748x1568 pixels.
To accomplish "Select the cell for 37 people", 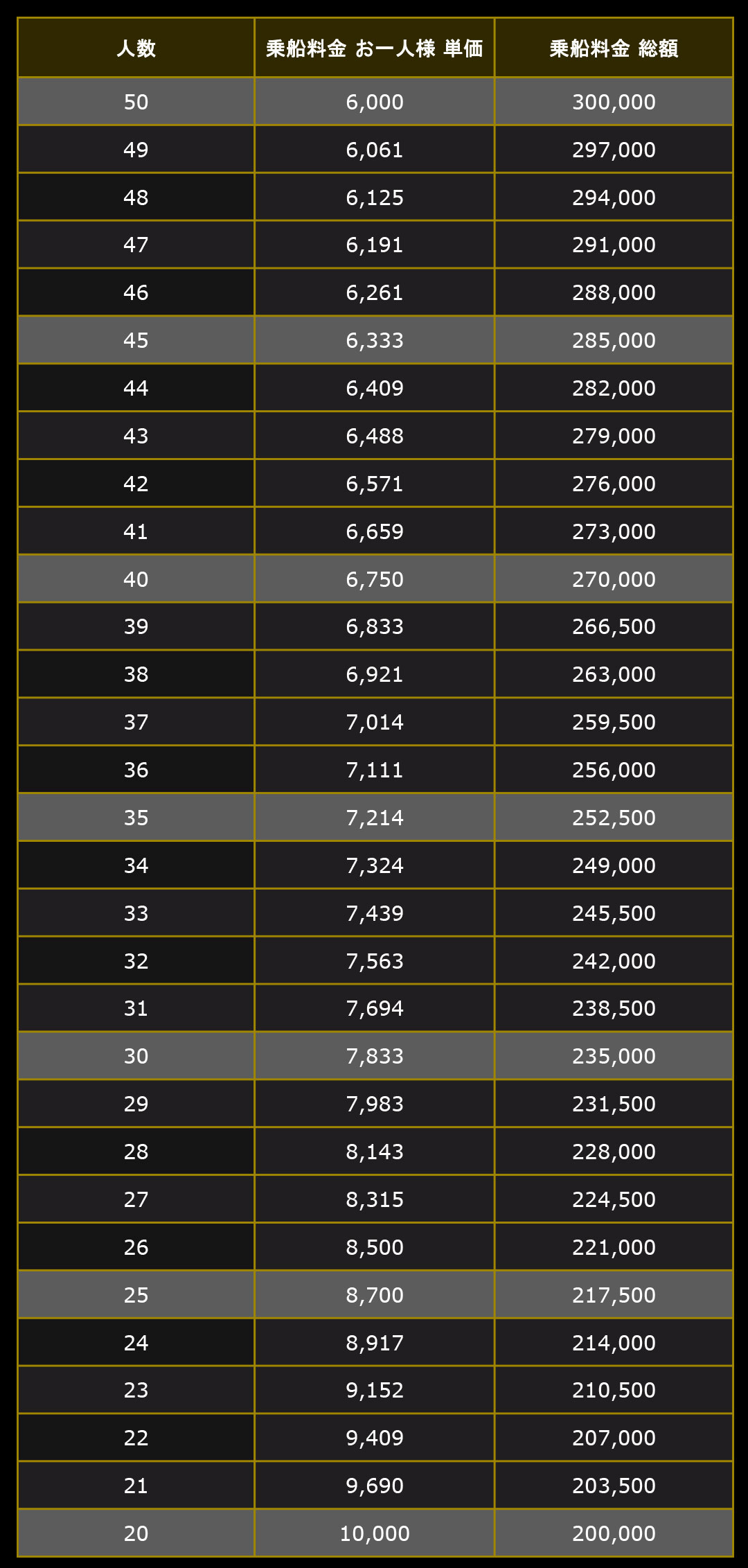I will coord(136,722).
